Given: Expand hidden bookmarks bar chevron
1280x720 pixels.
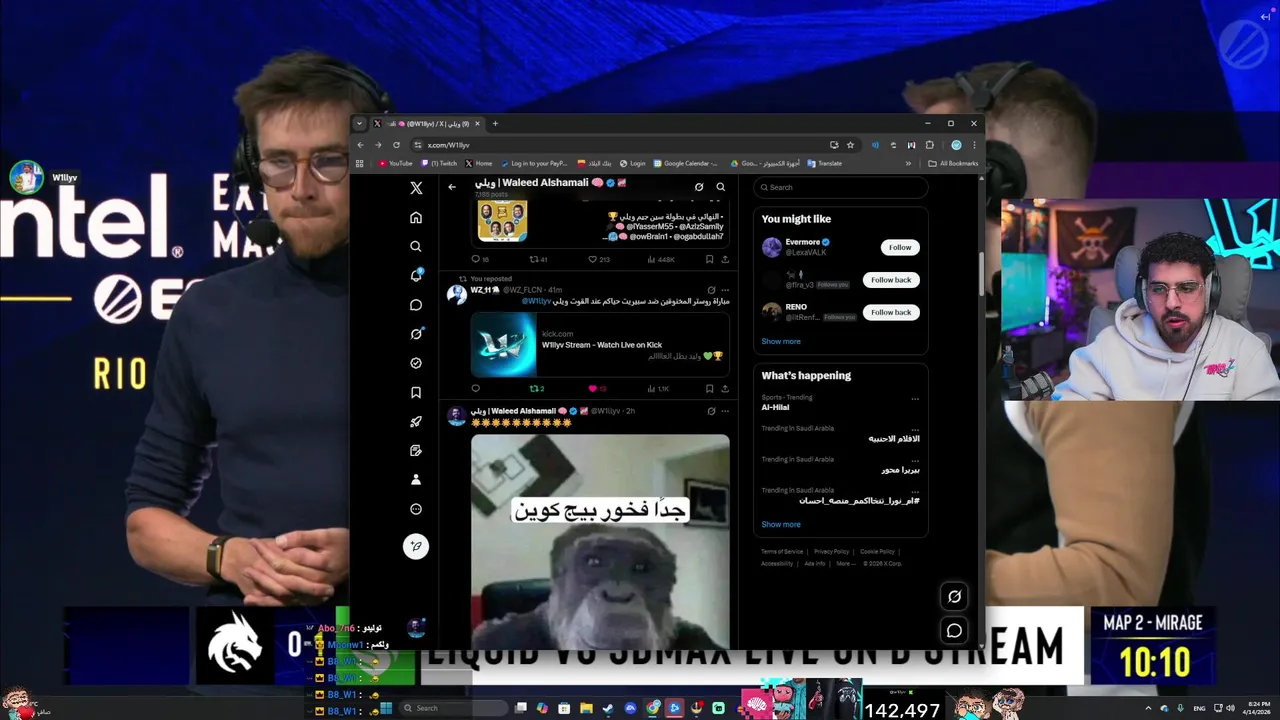Looking at the screenshot, I should (x=909, y=163).
